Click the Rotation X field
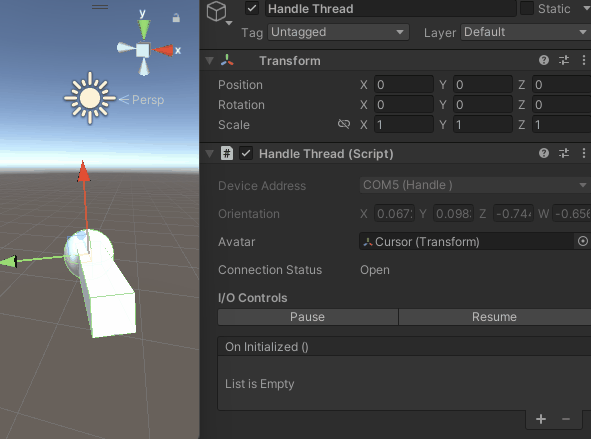 [x=404, y=104]
